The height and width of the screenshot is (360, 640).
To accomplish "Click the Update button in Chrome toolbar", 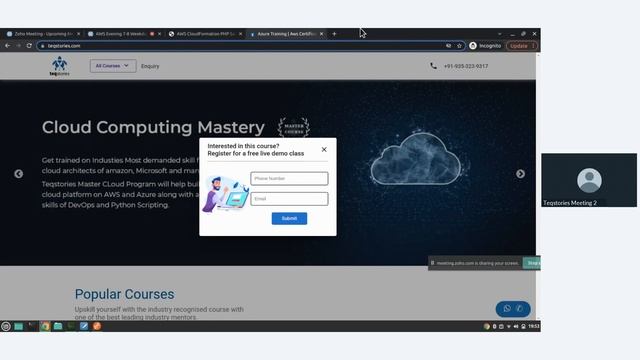I will (x=522, y=46).
